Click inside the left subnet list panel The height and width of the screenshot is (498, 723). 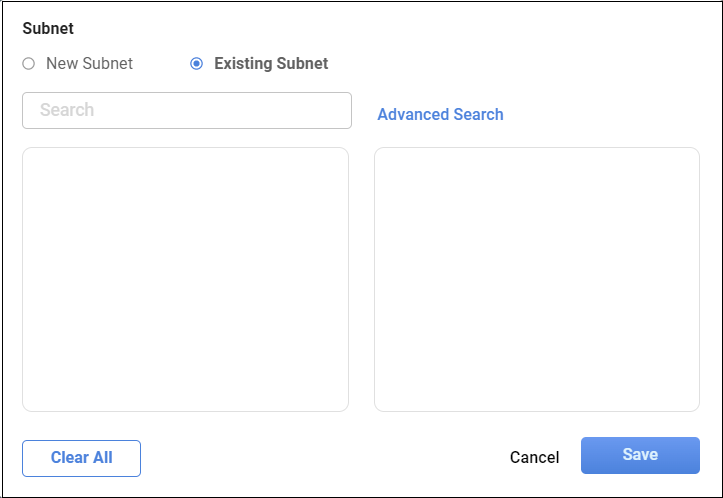coord(185,279)
